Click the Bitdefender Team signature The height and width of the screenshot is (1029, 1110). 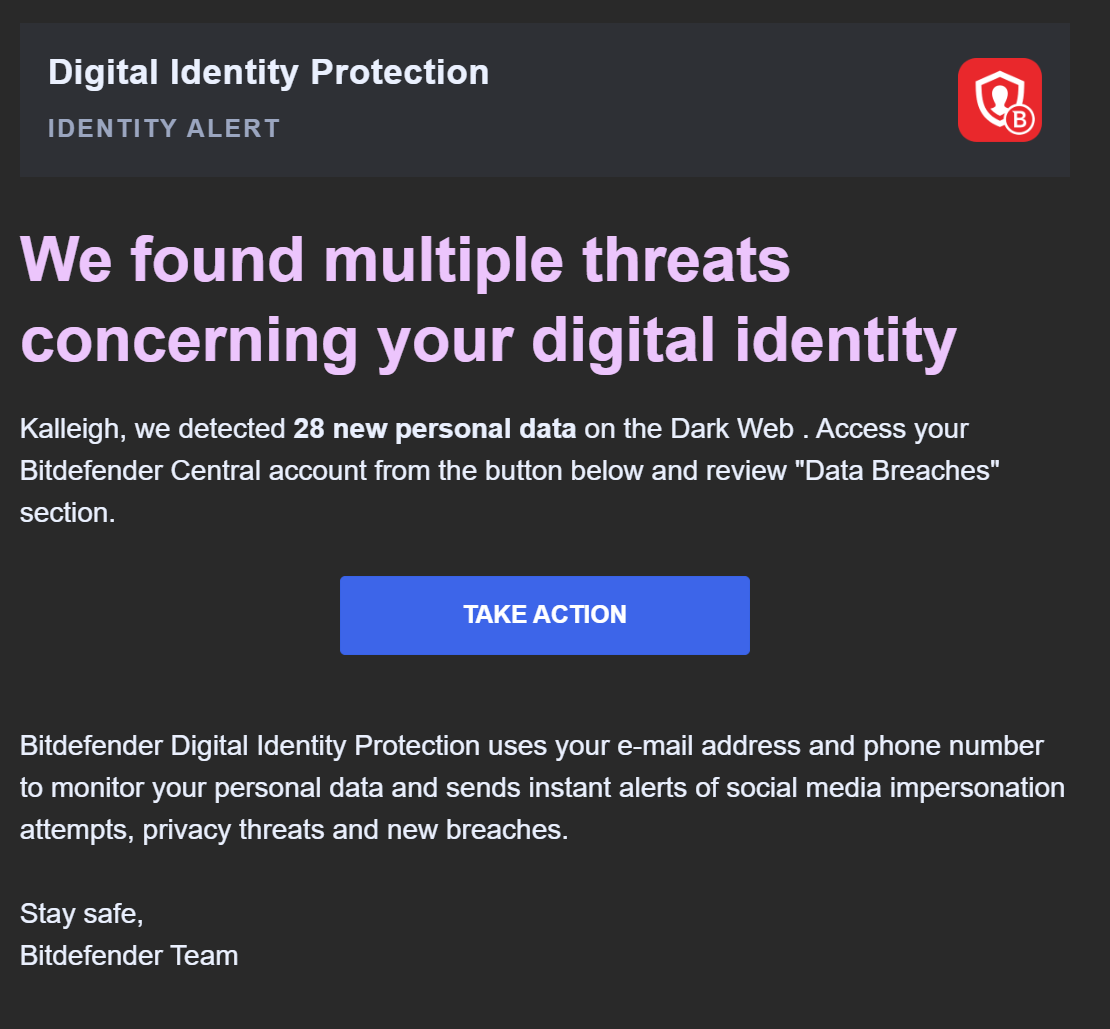pyautogui.click(x=128, y=955)
